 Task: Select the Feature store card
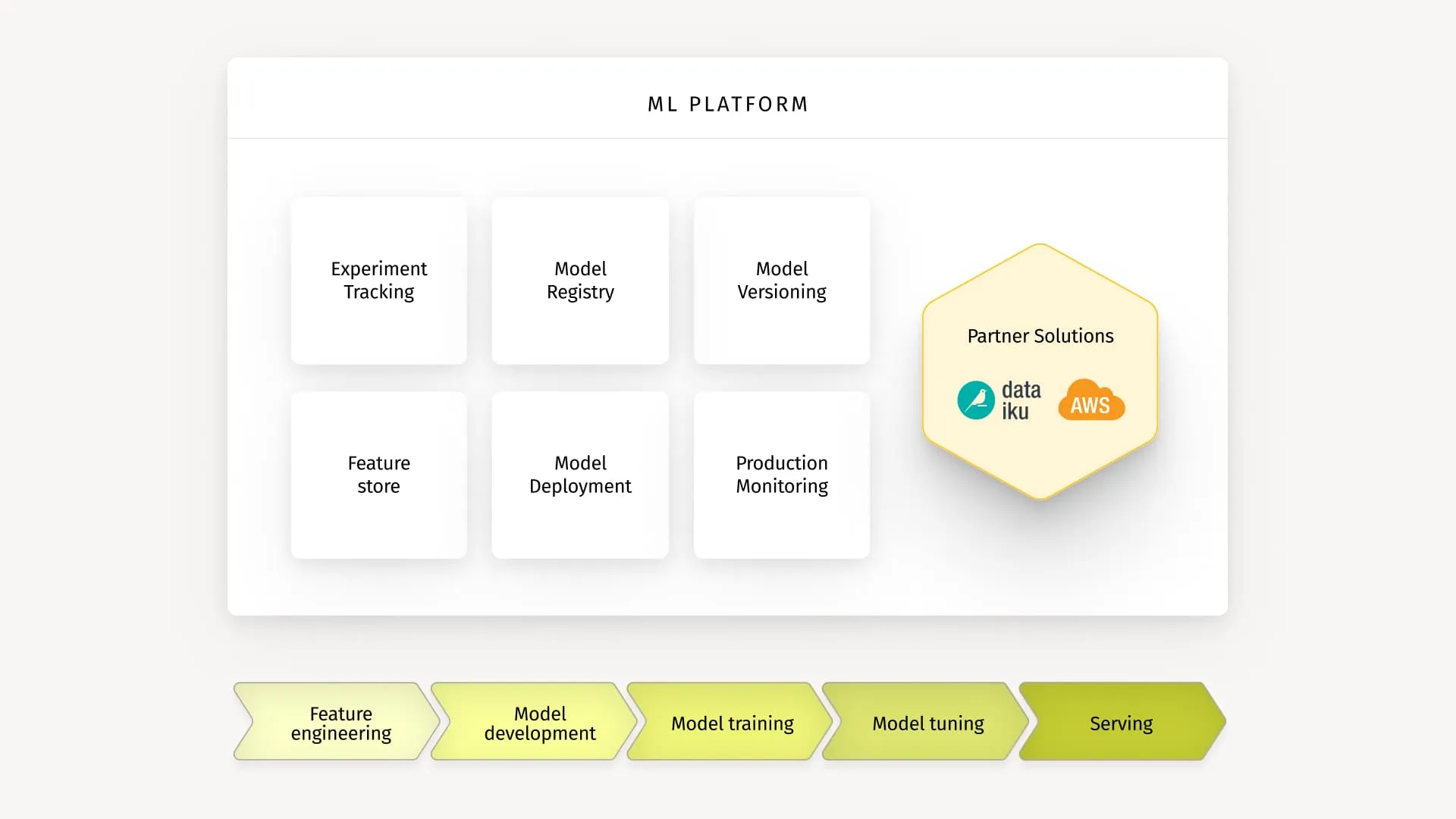tap(378, 475)
